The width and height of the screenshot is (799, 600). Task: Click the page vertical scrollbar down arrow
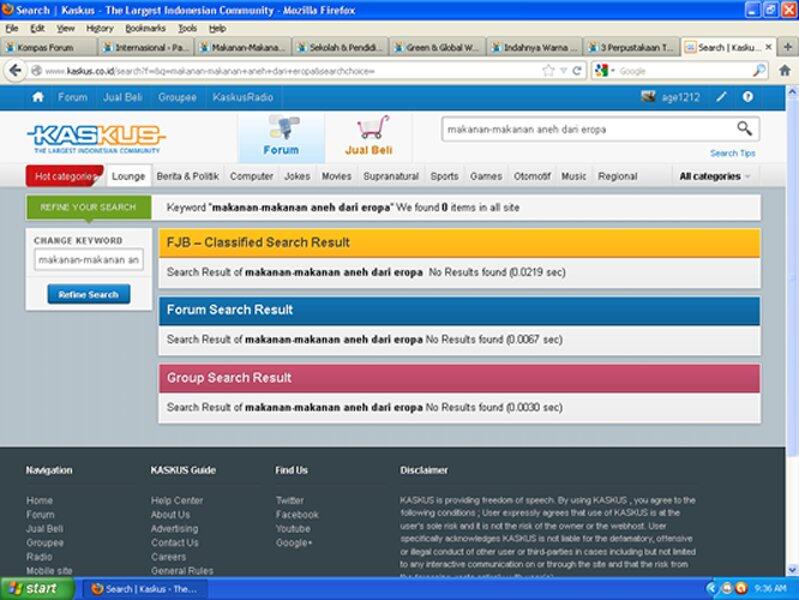tap(792, 570)
